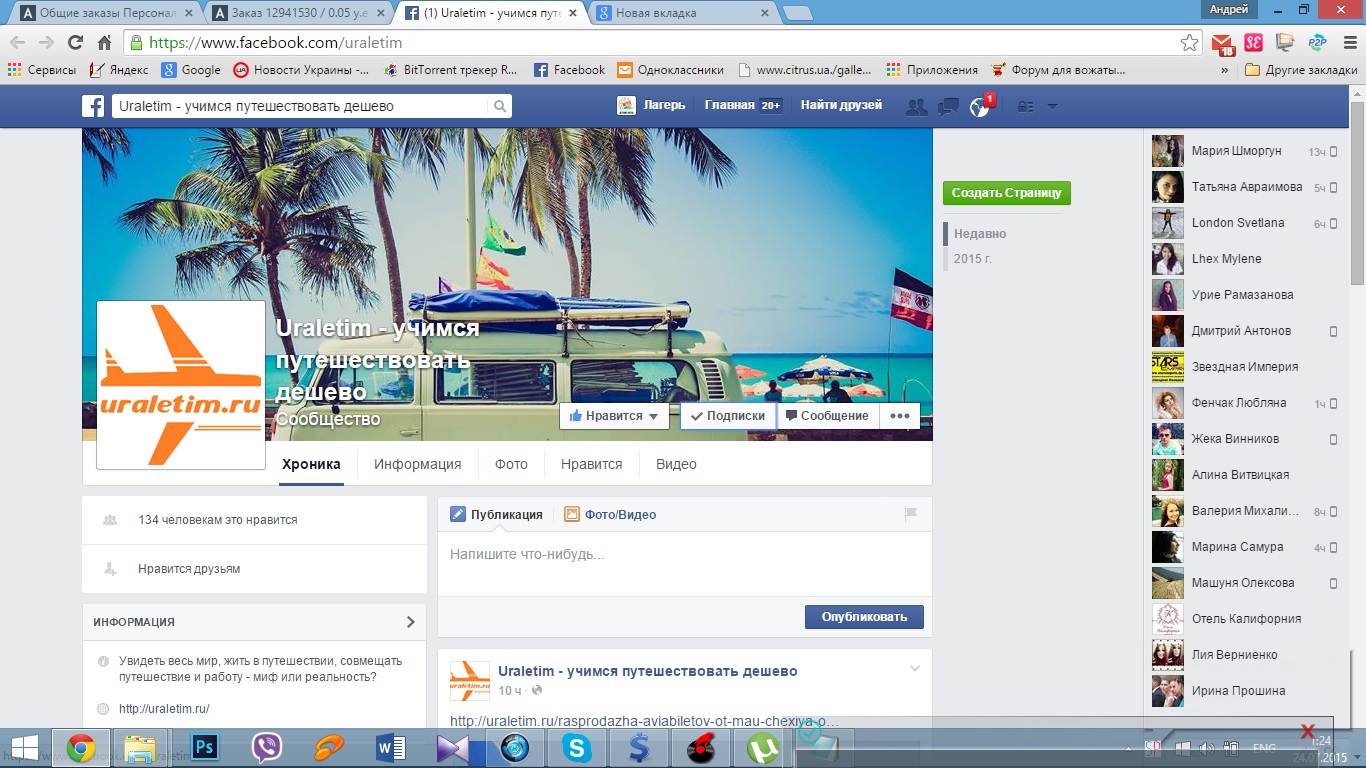Click the Facebook logo icon in the header
Screen dimensions: 1366x768
tap(93, 106)
